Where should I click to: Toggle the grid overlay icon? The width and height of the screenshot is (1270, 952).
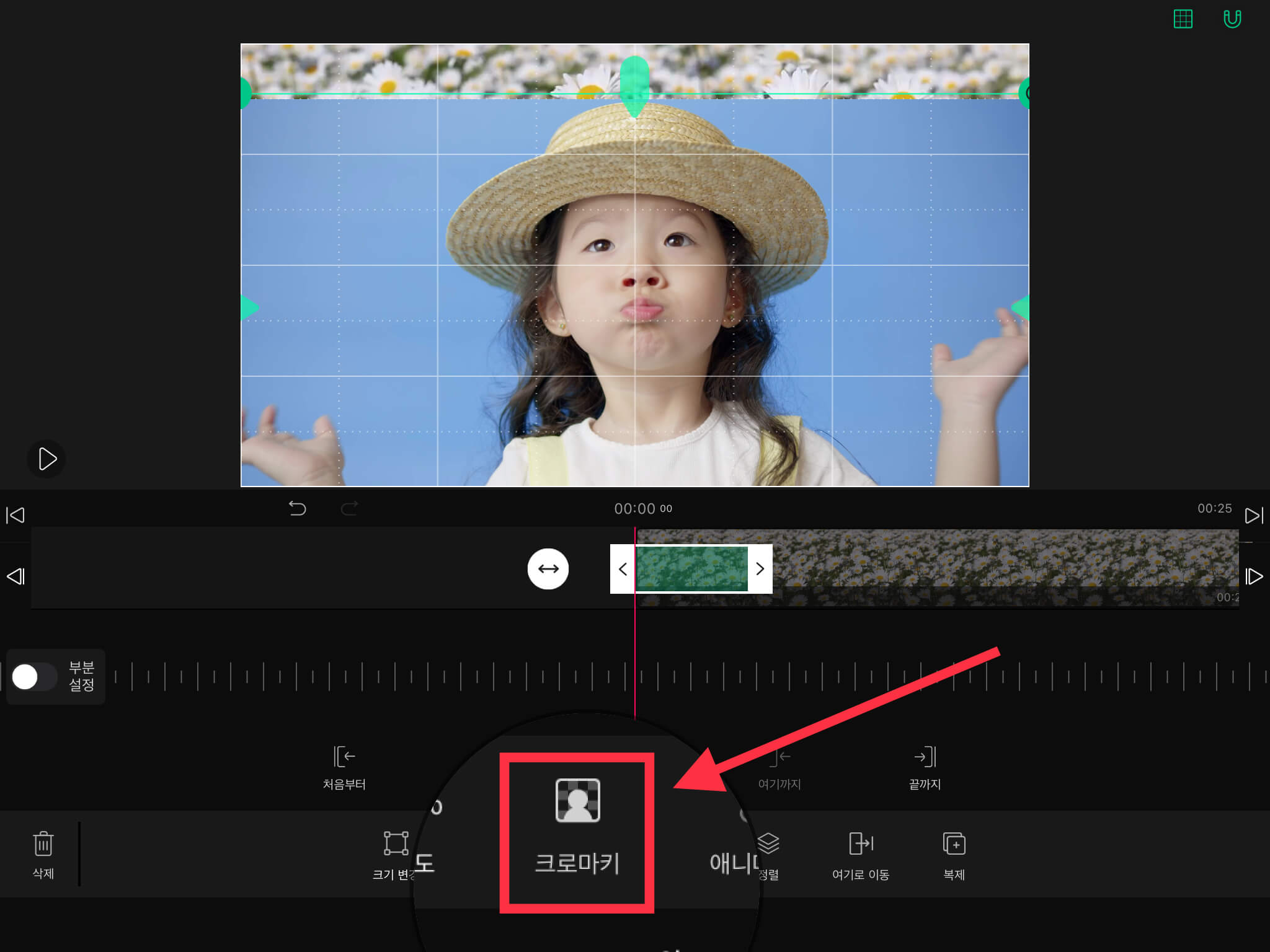tap(1183, 19)
